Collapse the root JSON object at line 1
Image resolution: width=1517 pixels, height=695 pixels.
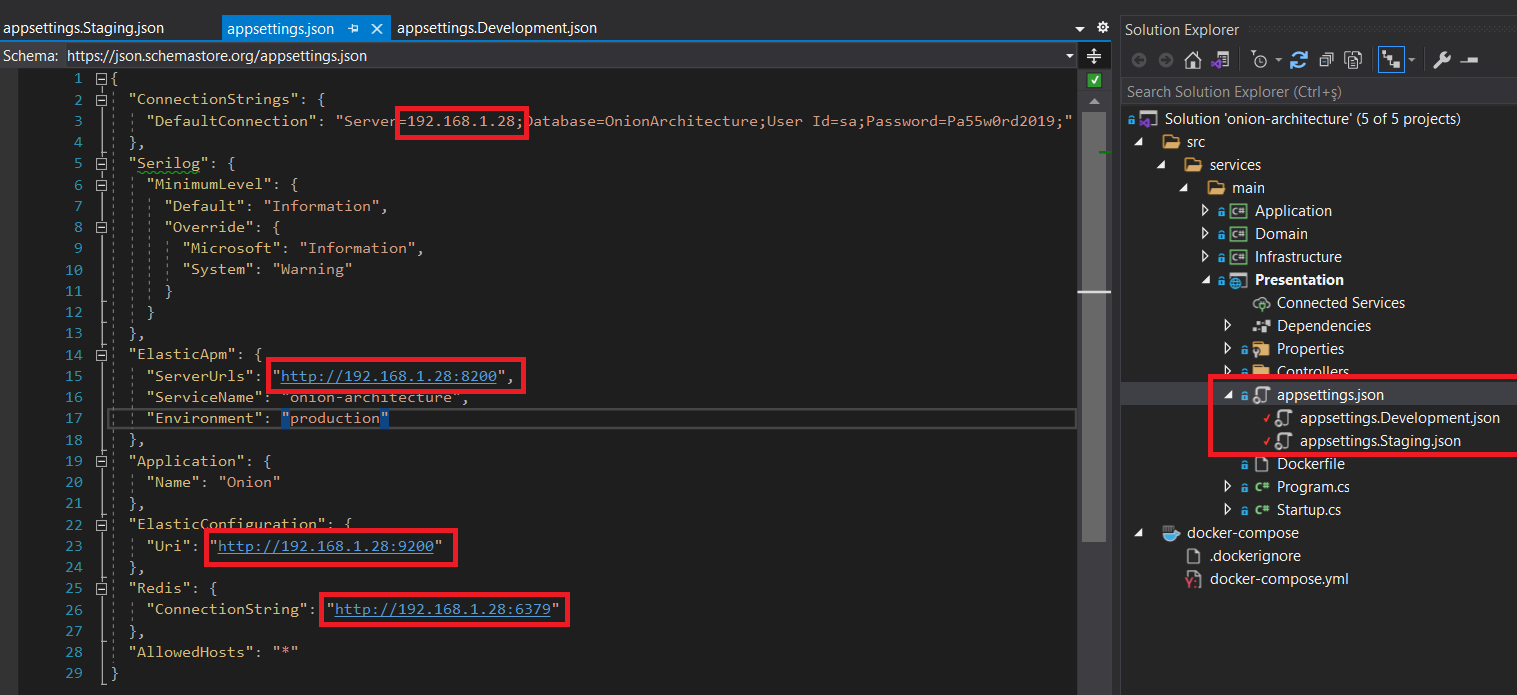pyautogui.click(x=100, y=78)
